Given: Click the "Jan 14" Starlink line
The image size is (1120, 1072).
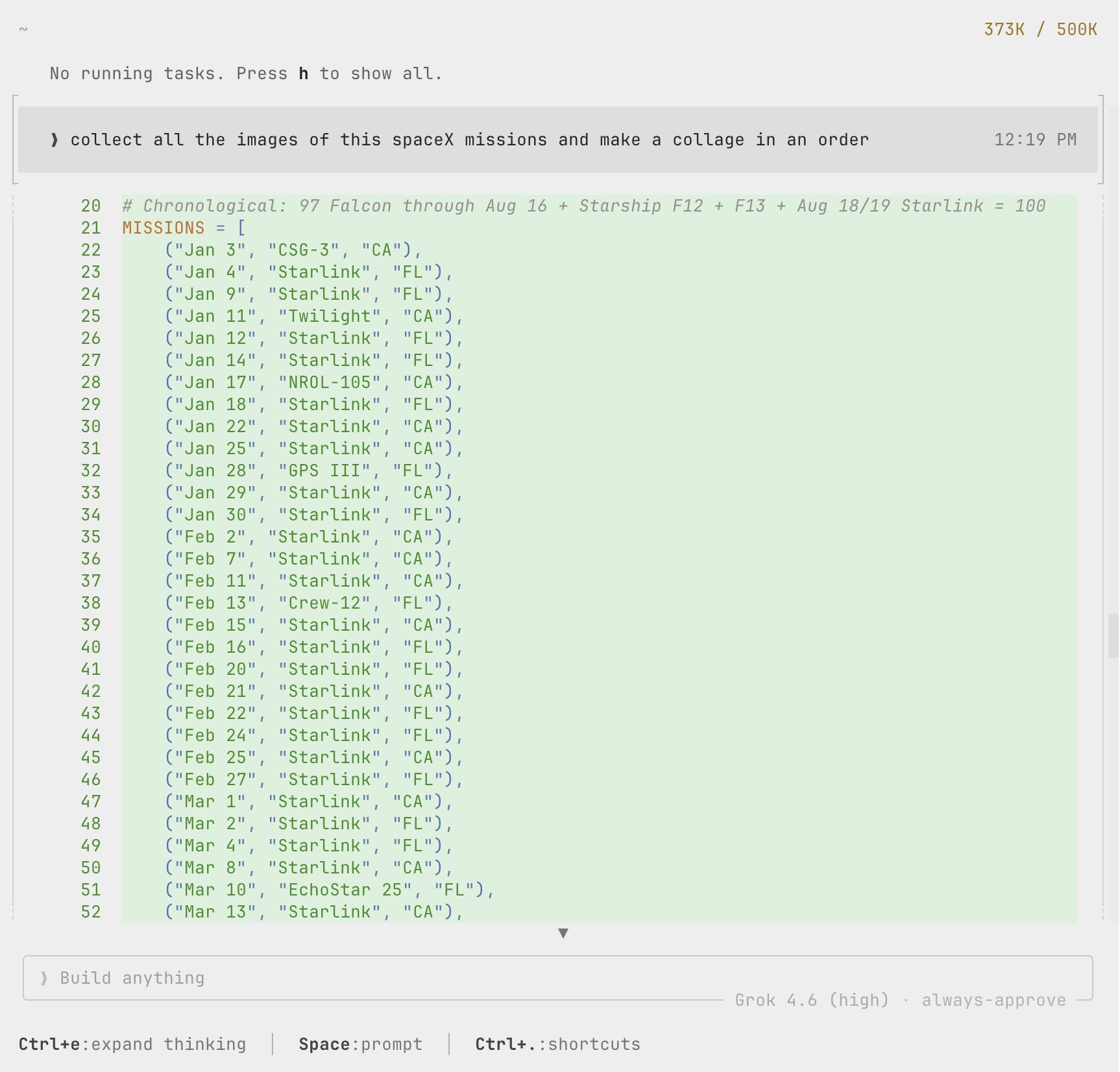Looking at the screenshot, I should pyautogui.click(x=314, y=360).
